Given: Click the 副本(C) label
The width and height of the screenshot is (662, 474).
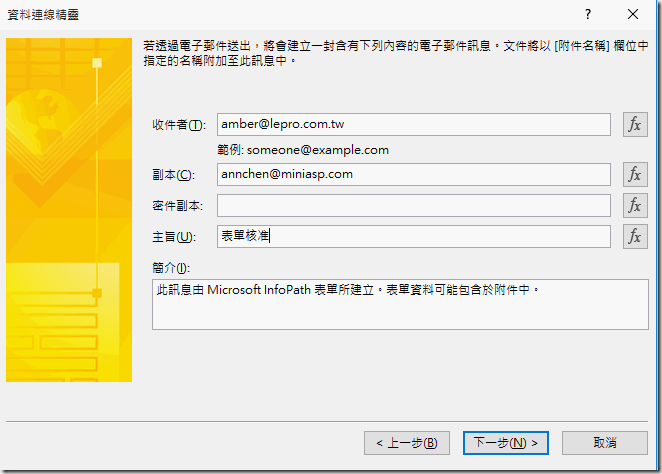Looking at the screenshot, I should coord(171,175).
